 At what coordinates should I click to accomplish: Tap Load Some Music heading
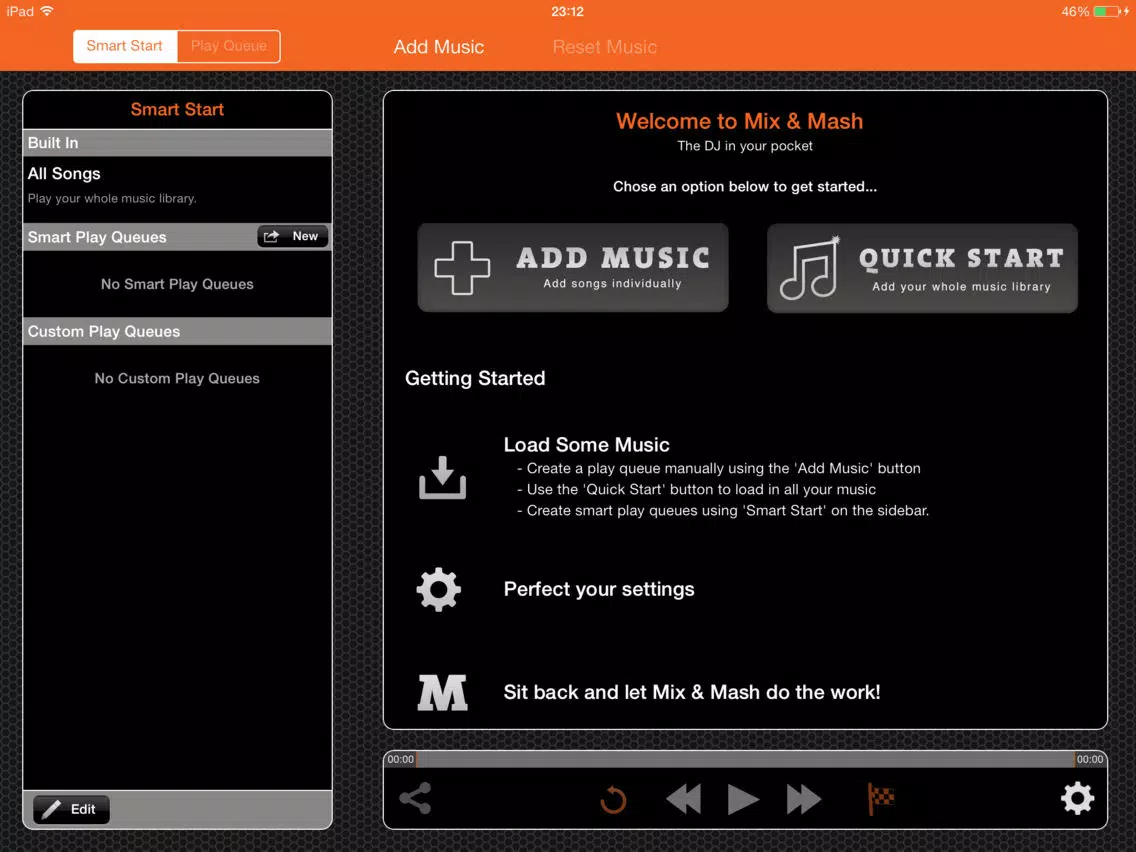pos(586,444)
